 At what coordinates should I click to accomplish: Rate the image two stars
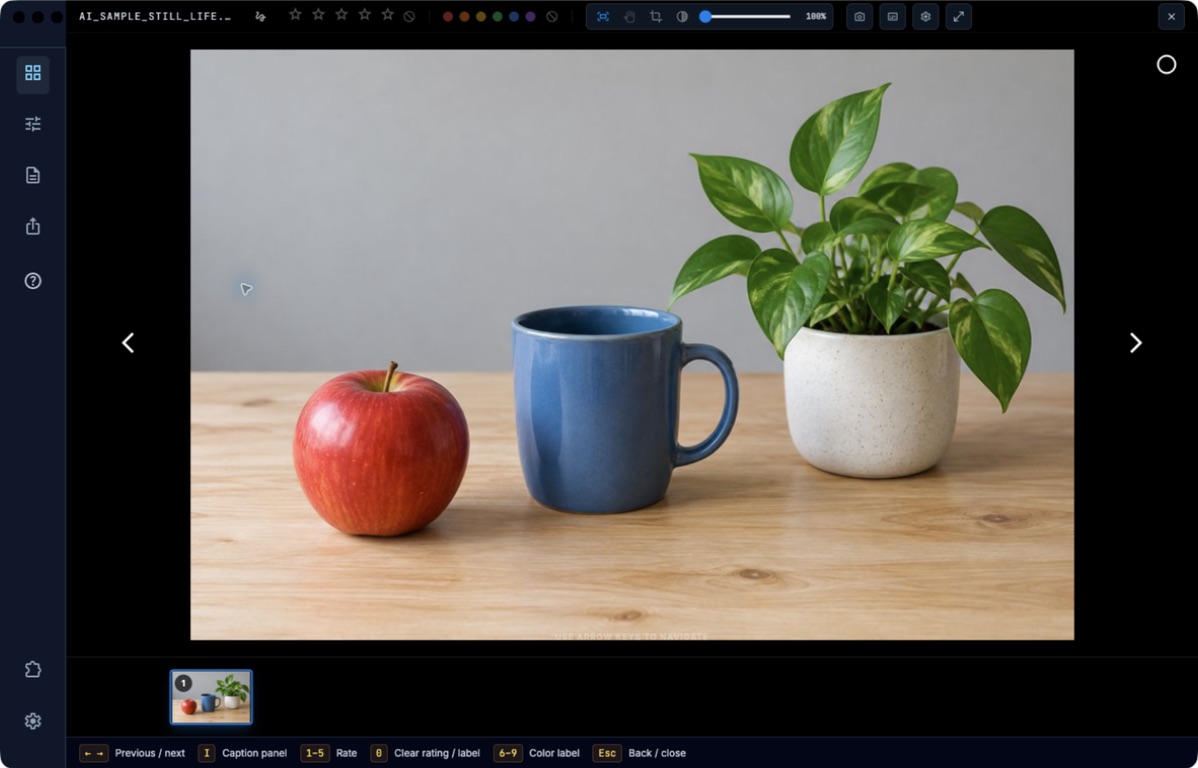[319, 15]
